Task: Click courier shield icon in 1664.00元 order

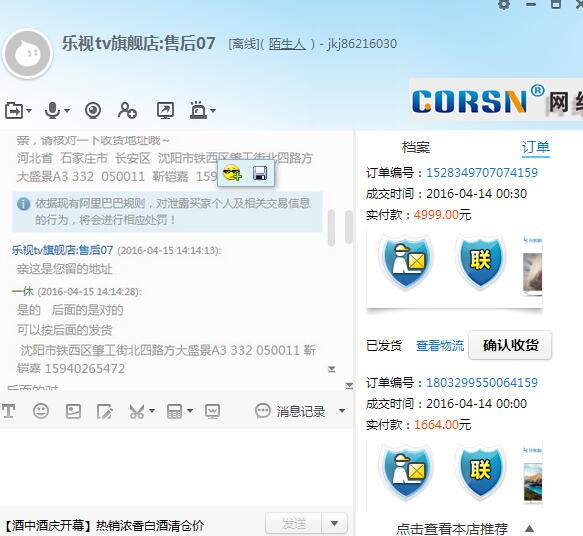Action: click(x=406, y=472)
